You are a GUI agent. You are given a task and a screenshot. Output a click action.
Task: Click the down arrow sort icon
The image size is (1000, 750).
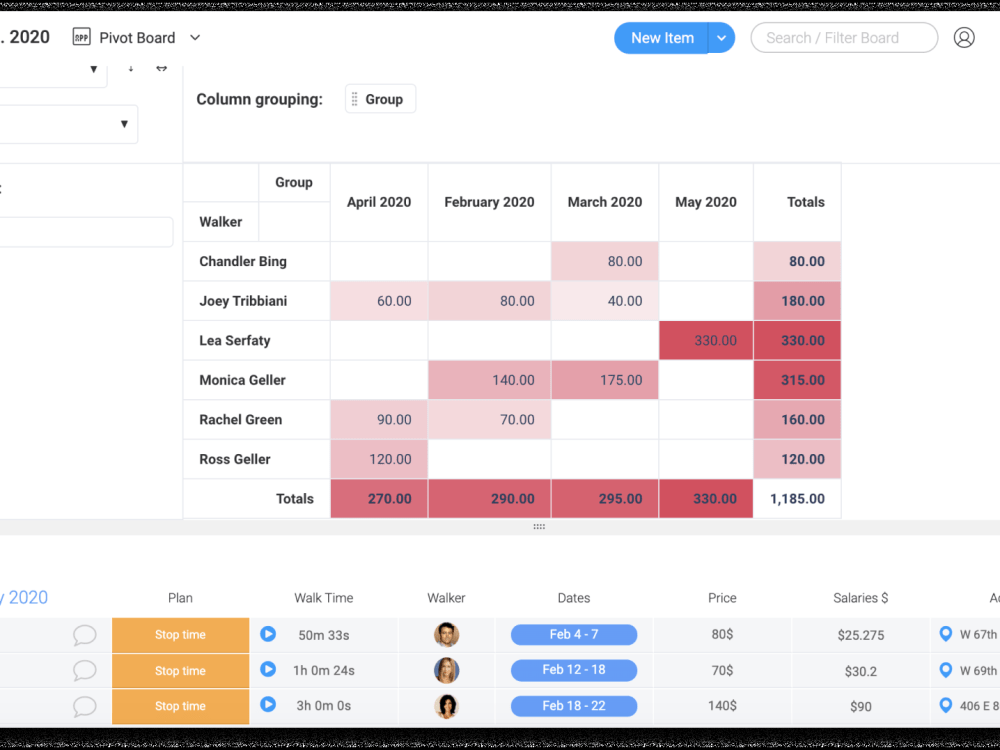(x=131, y=68)
